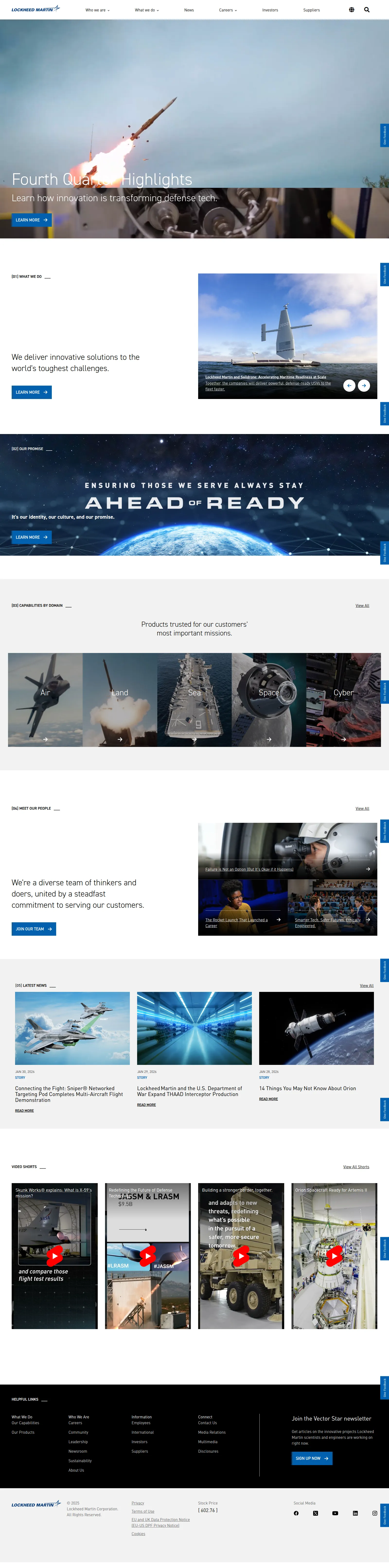Open the THAAD Interceptor Production news image

(x=194, y=1028)
